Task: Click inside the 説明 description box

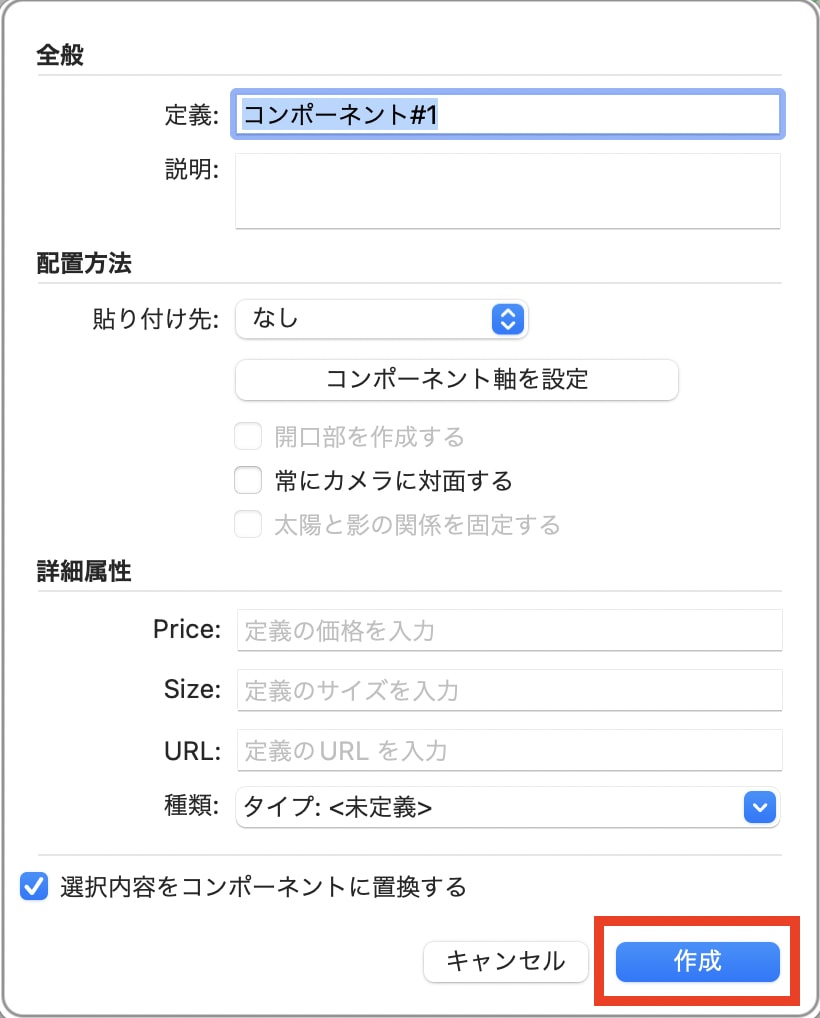Action: 508,191
